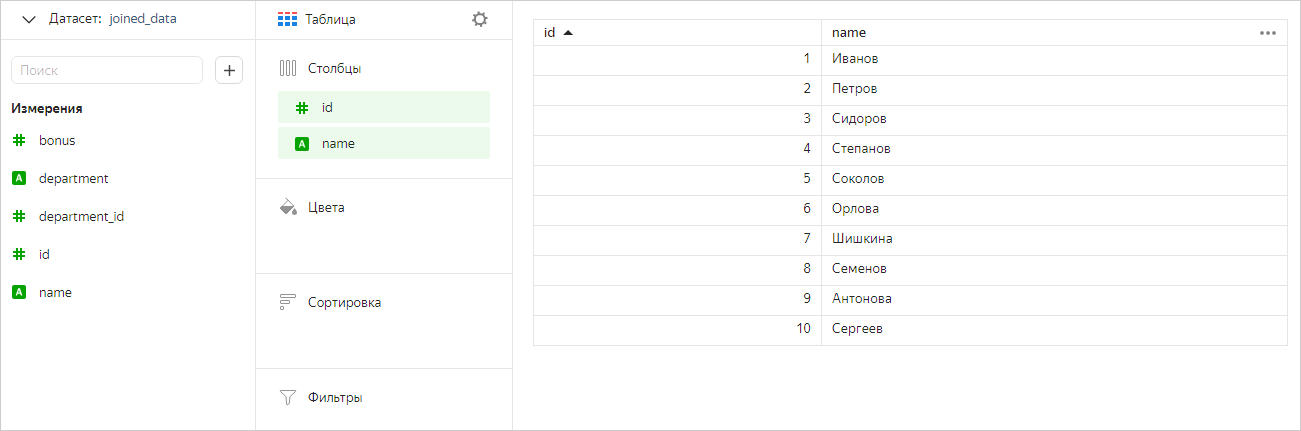Screen dimensions: 1301x431
Task: Click the Filters funnel icon
Action: 288,397
